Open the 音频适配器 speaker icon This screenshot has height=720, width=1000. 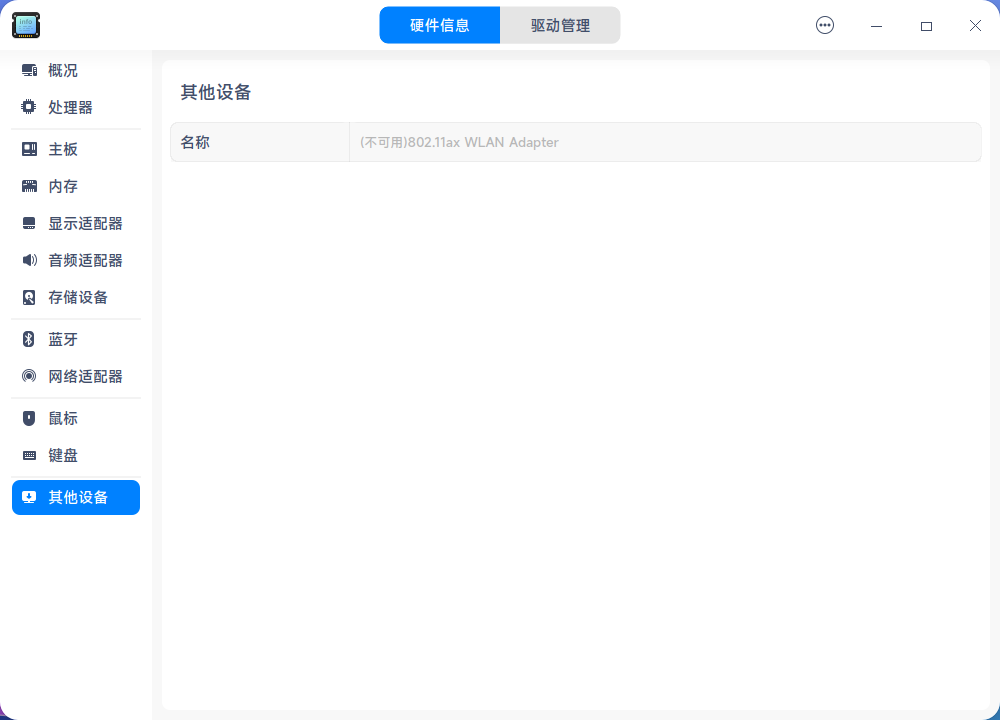28,260
